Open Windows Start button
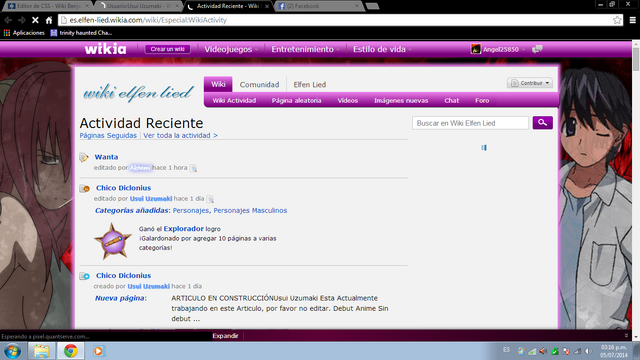Image resolution: width=640 pixels, height=360 pixels. (x=13, y=351)
